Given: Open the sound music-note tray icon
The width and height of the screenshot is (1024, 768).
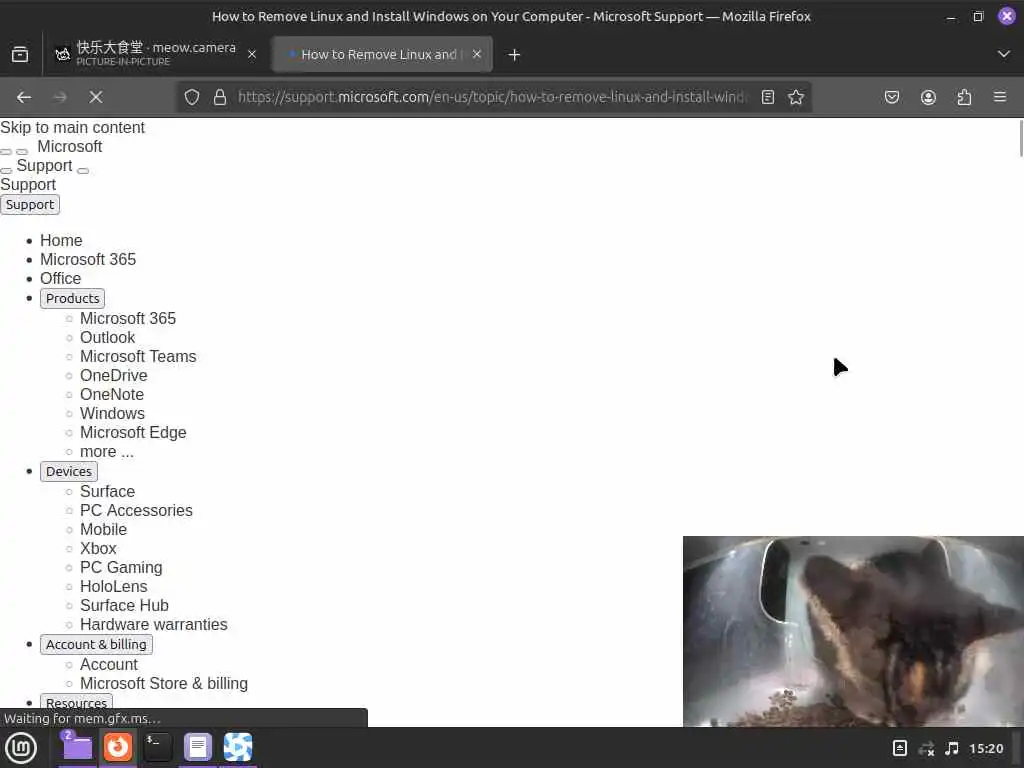Looking at the screenshot, I should tap(952, 748).
